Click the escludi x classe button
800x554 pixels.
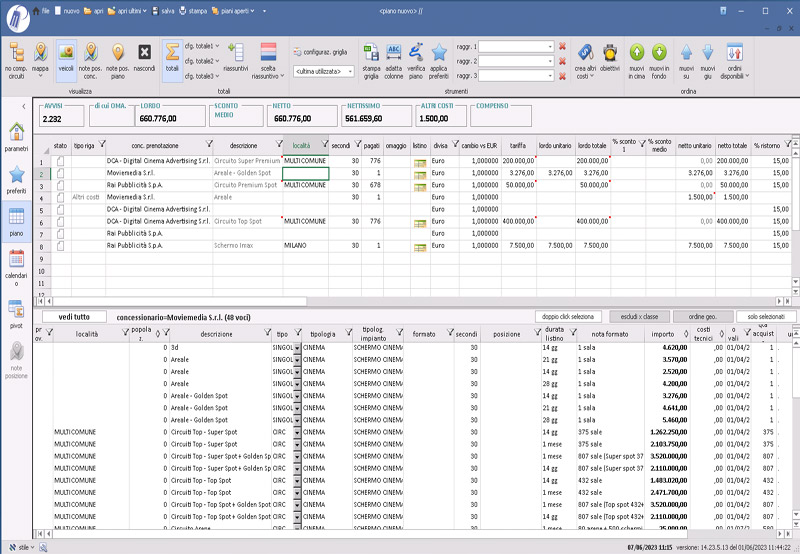pyautogui.click(x=641, y=316)
